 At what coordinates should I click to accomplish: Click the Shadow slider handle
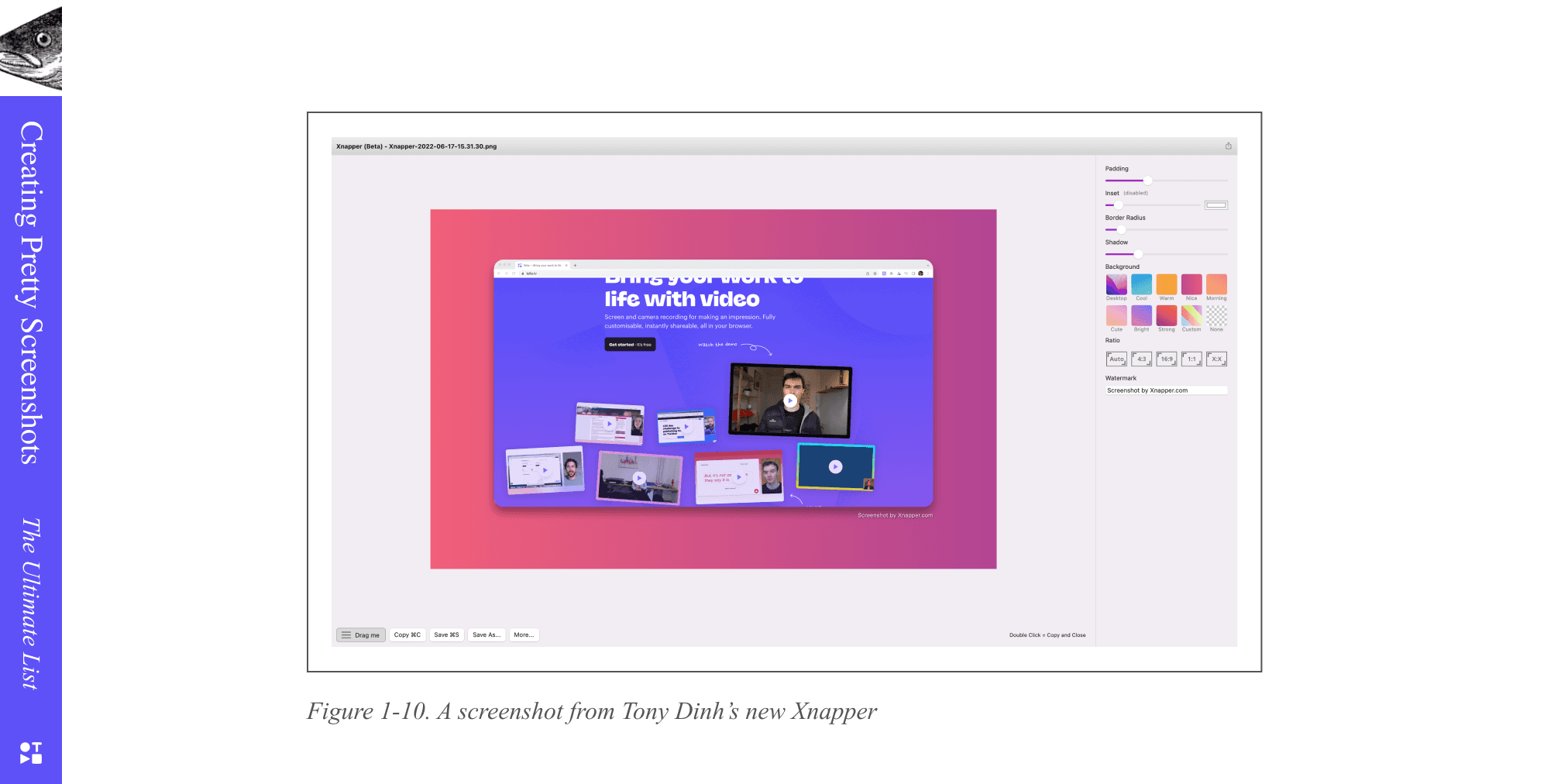(x=1138, y=254)
